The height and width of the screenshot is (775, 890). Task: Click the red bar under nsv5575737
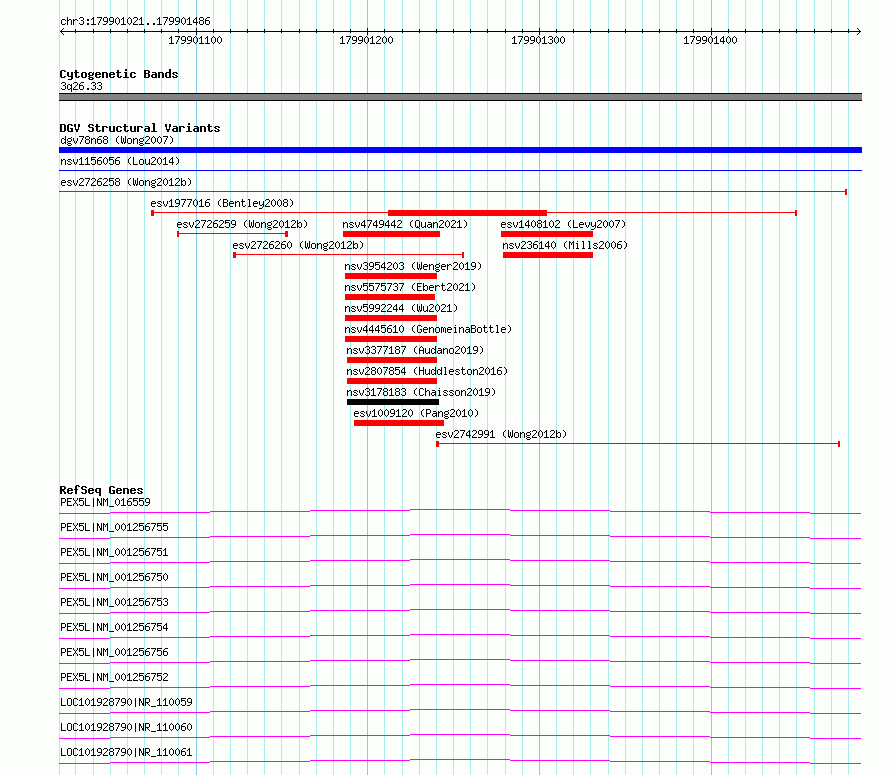click(390, 297)
